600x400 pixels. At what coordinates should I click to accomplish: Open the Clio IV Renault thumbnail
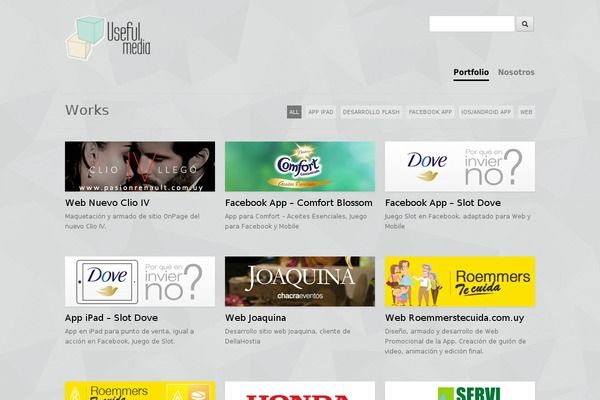pos(140,167)
